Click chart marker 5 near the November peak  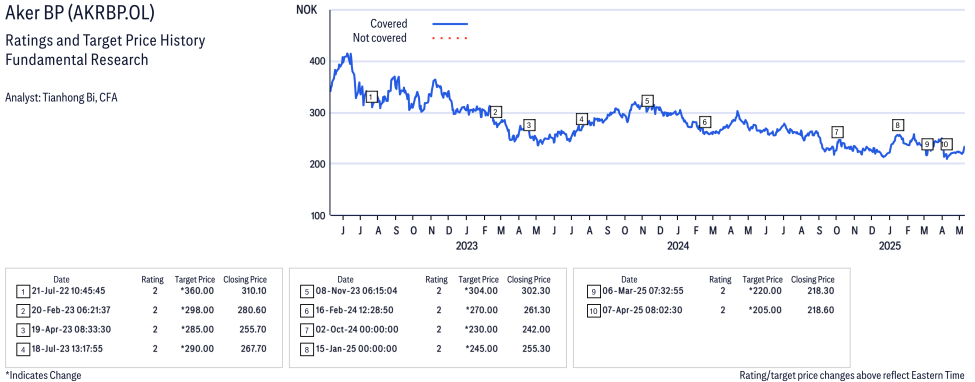pos(647,100)
